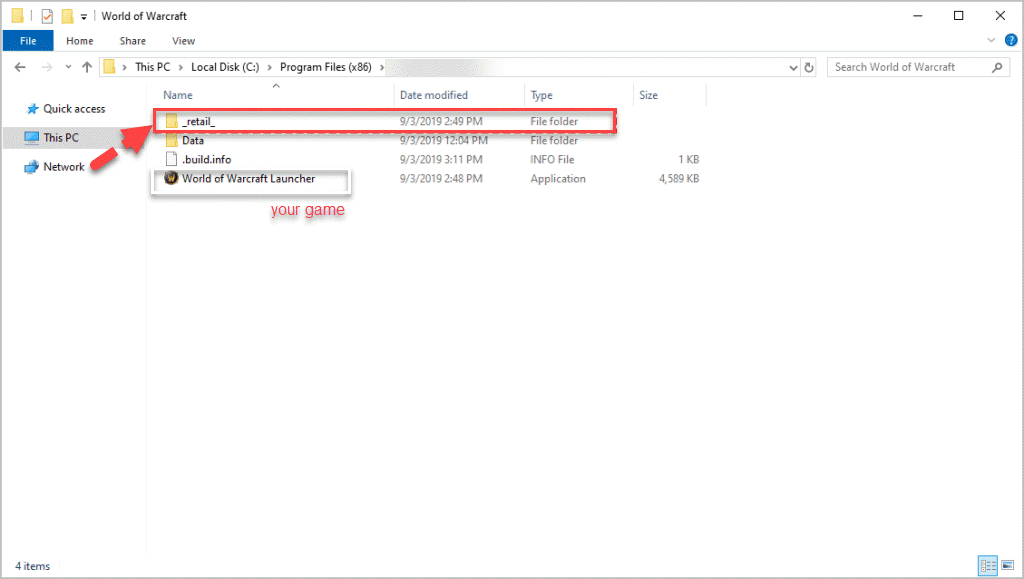Open Help with the blue question icon
The width and height of the screenshot is (1024, 579).
(x=1011, y=40)
